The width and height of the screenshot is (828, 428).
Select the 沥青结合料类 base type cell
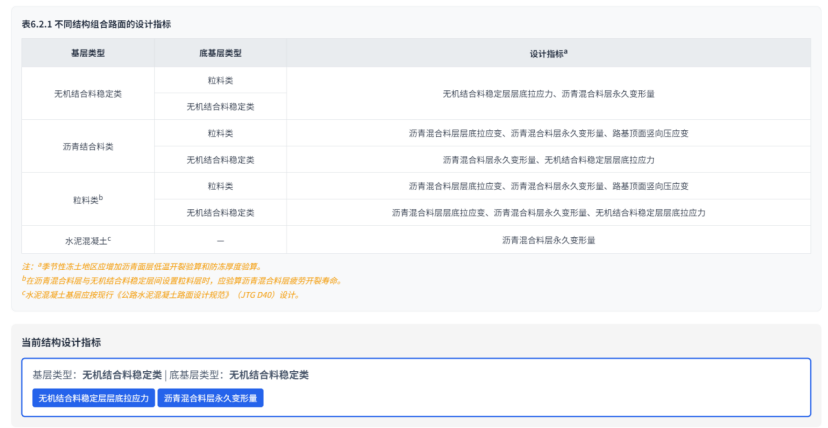click(x=88, y=147)
